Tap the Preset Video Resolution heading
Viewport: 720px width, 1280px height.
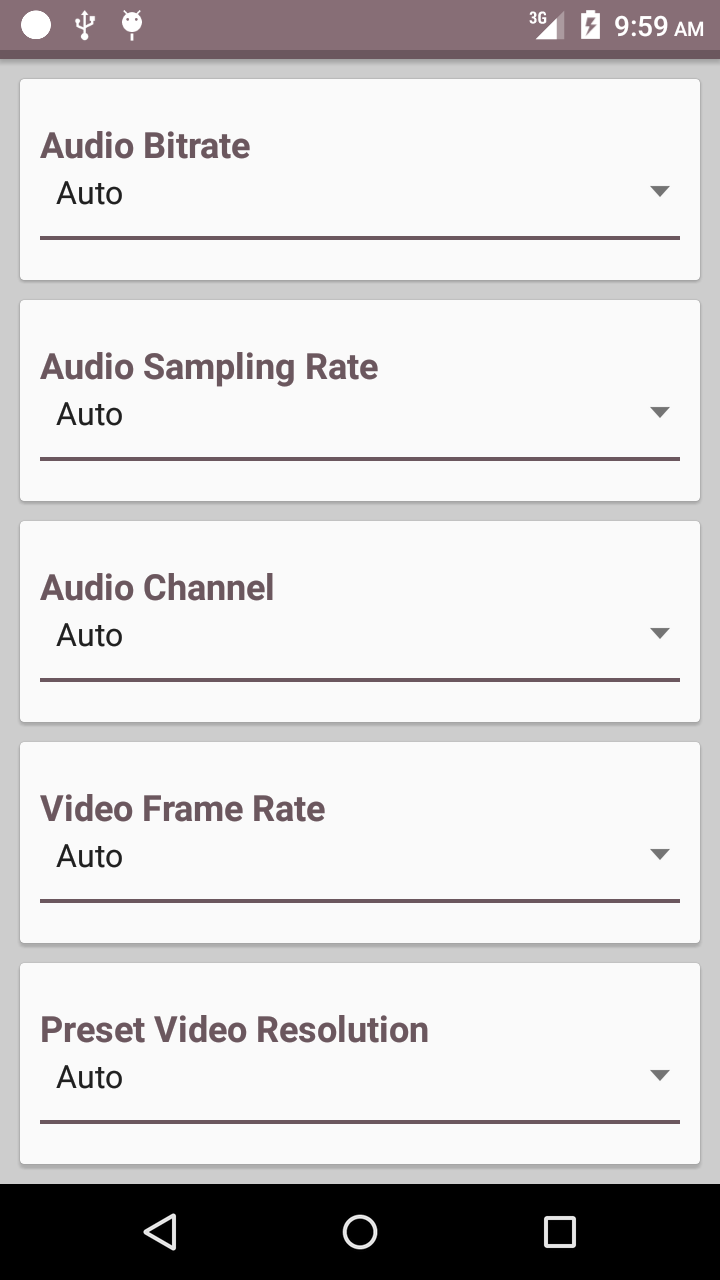click(x=234, y=1029)
